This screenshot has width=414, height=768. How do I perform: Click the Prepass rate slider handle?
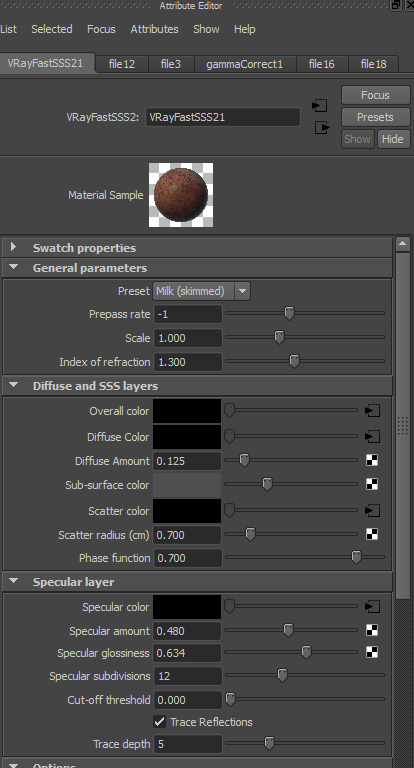pyautogui.click(x=290, y=313)
